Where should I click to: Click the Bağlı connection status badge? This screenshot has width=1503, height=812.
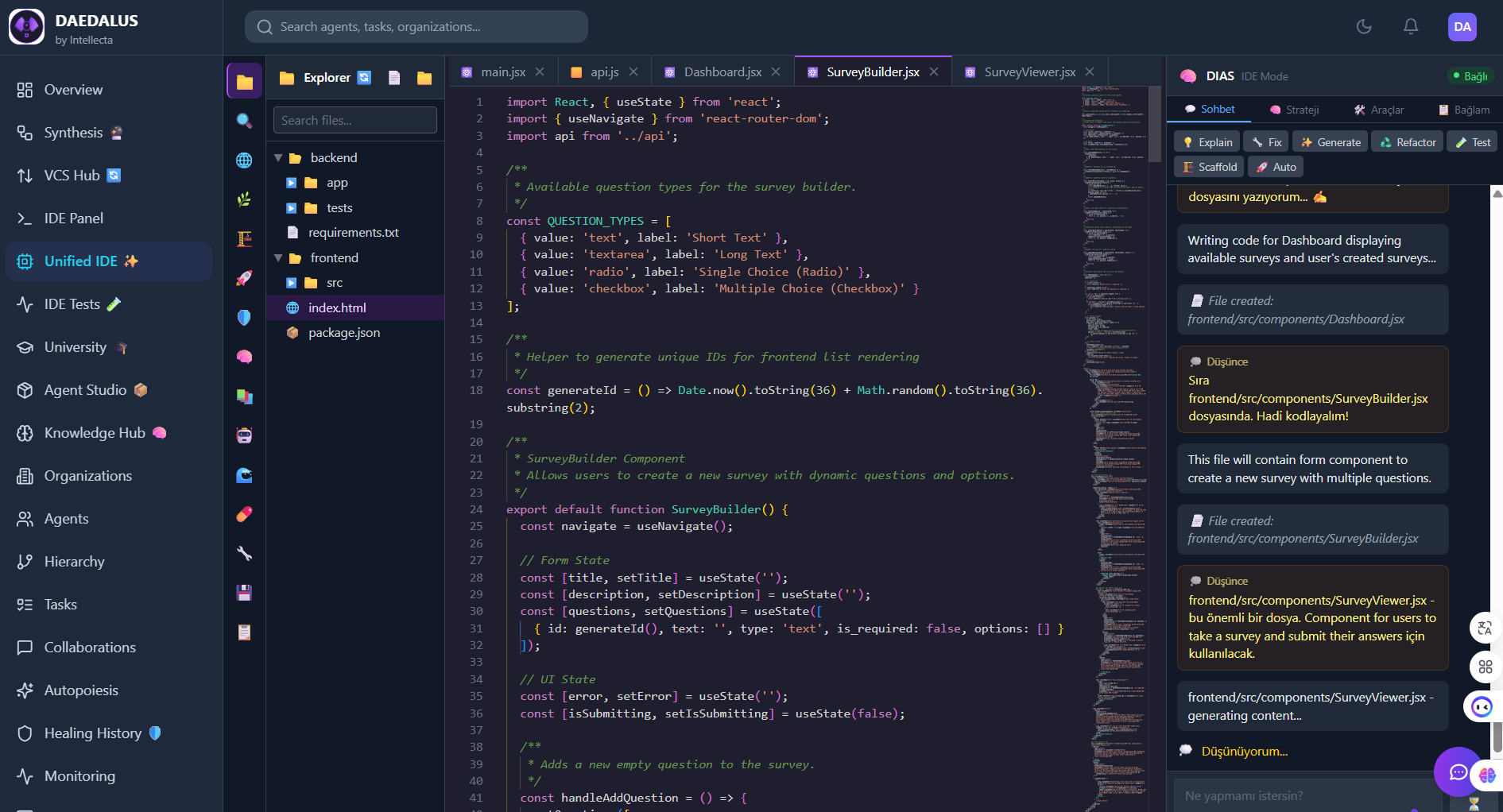tap(1470, 76)
